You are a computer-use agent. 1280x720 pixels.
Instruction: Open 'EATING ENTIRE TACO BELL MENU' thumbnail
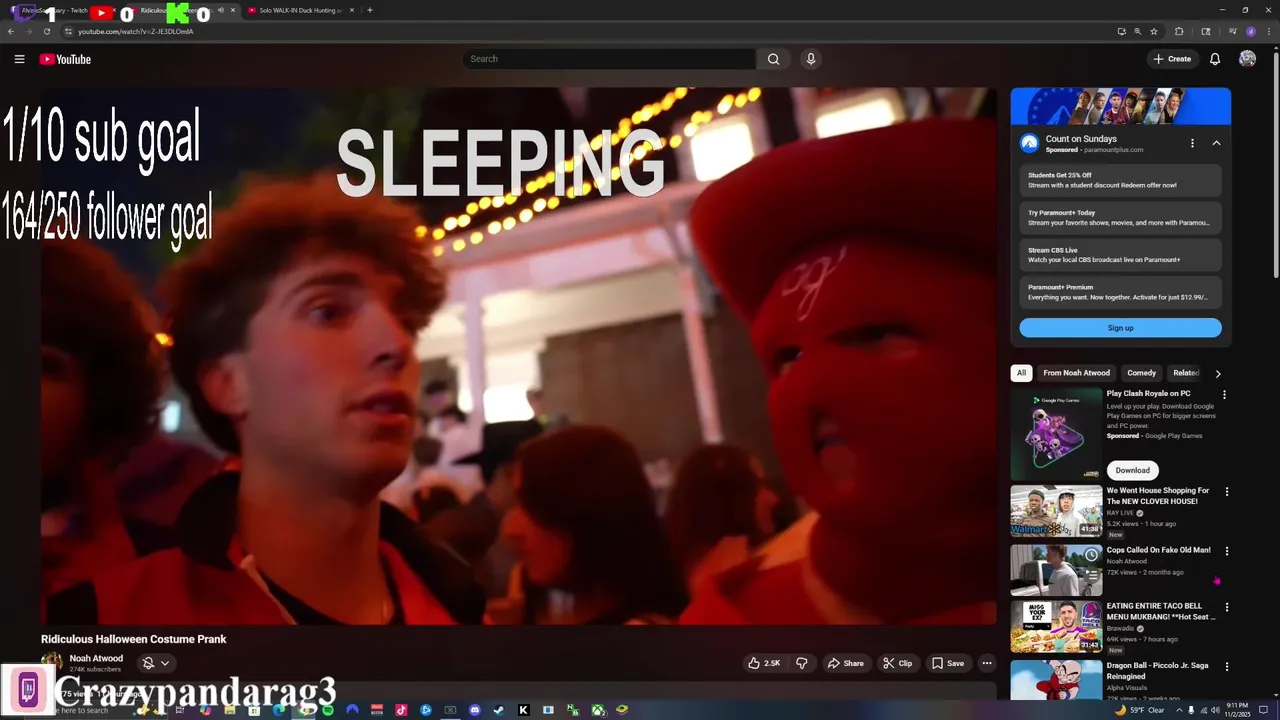click(1056, 627)
